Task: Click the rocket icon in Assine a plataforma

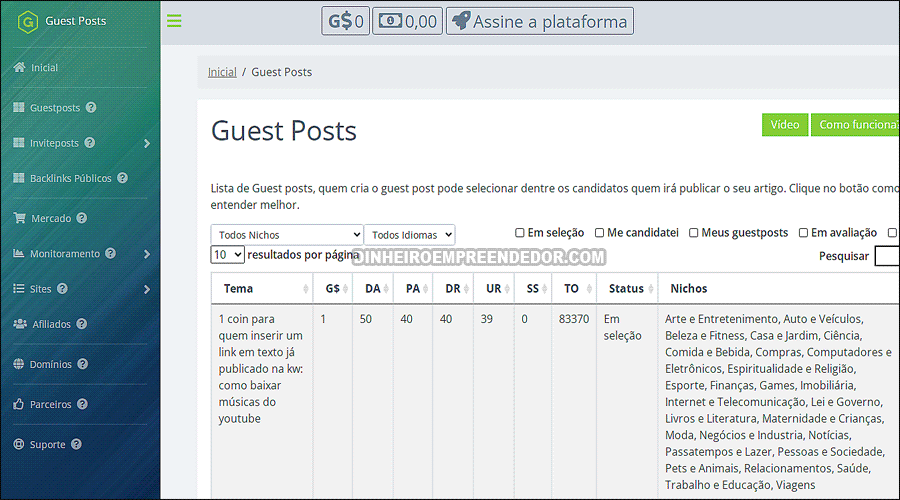Action: (461, 21)
